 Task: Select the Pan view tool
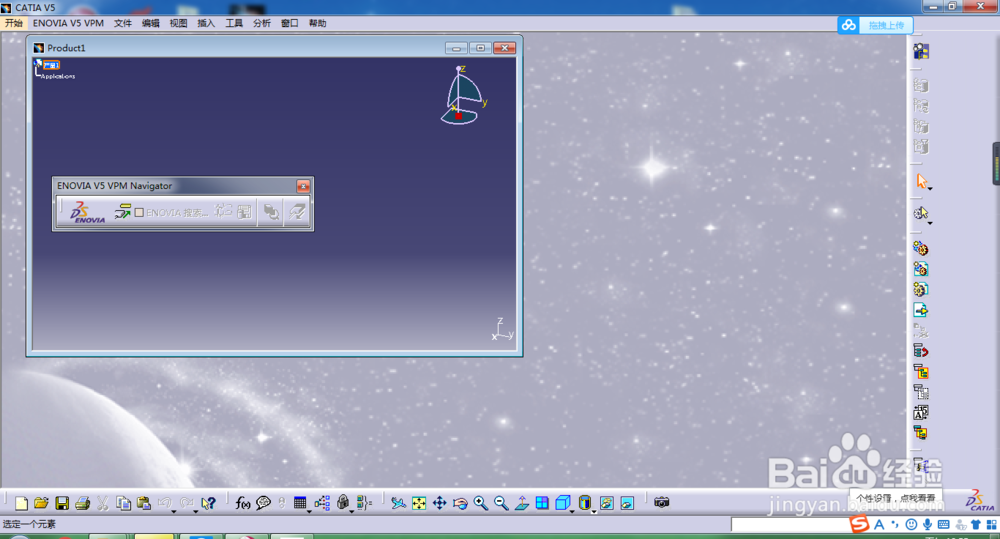pyautogui.click(x=439, y=503)
